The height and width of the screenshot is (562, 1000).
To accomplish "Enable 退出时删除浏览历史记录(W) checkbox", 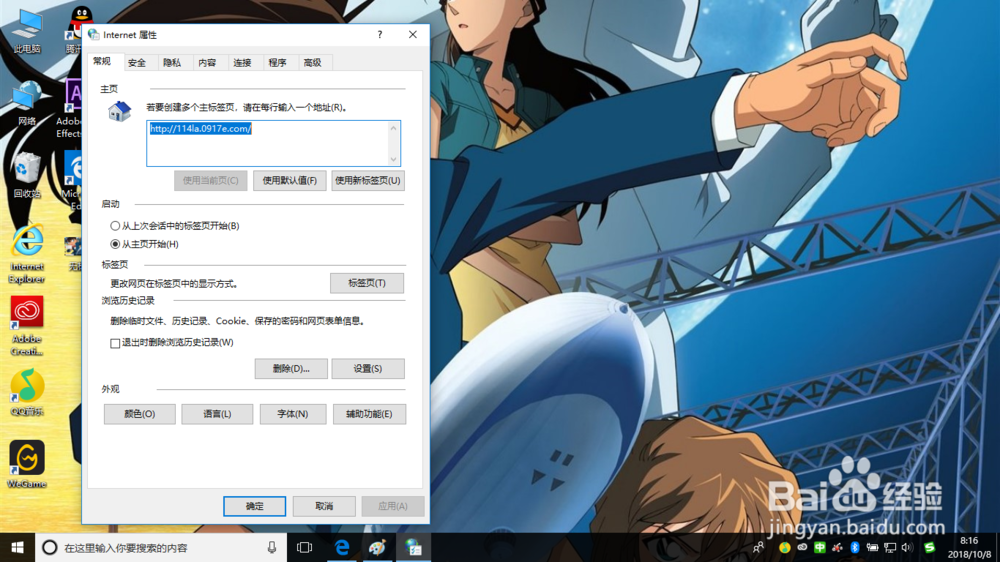I will tap(115, 343).
